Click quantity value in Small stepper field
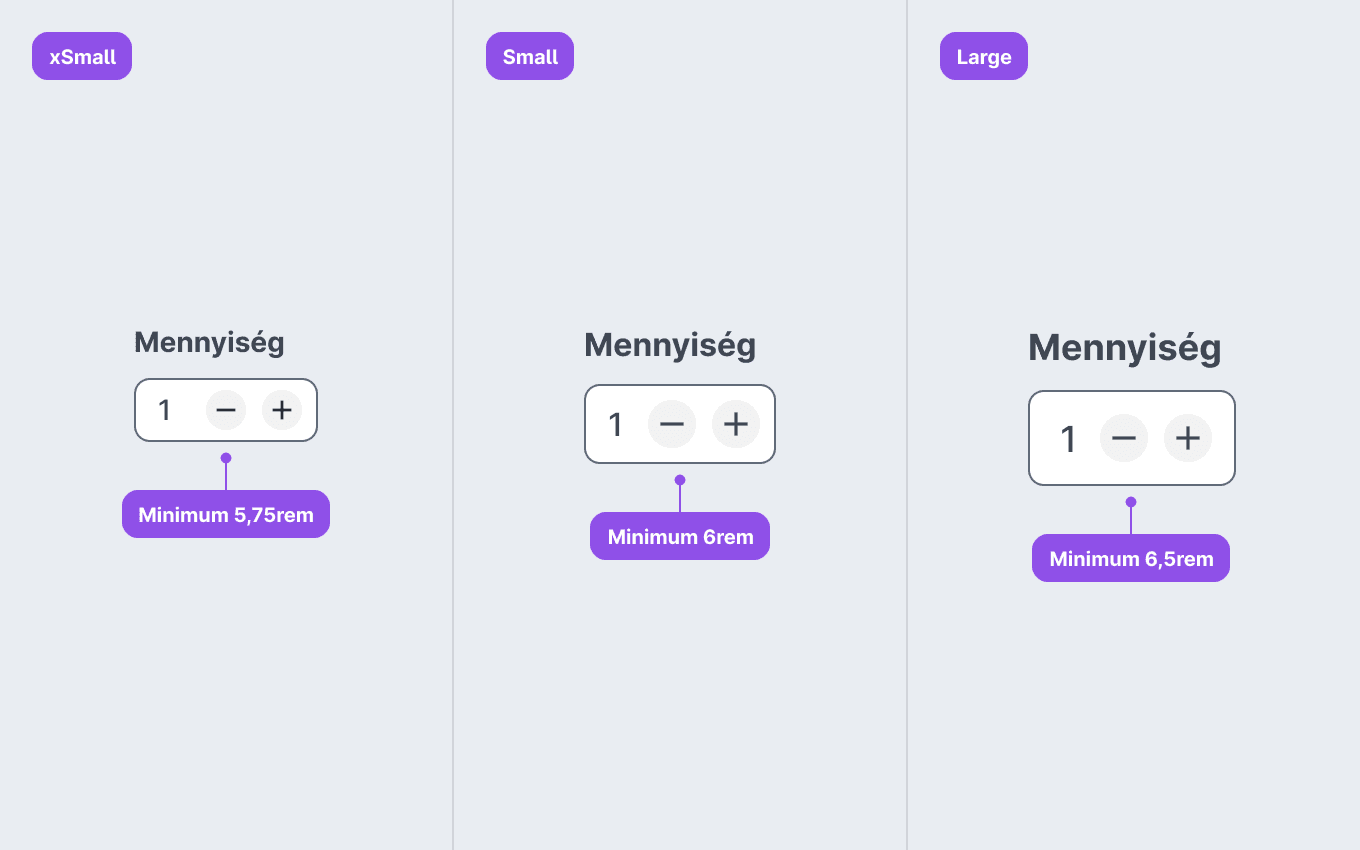This screenshot has height=850, width=1360. point(616,424)
